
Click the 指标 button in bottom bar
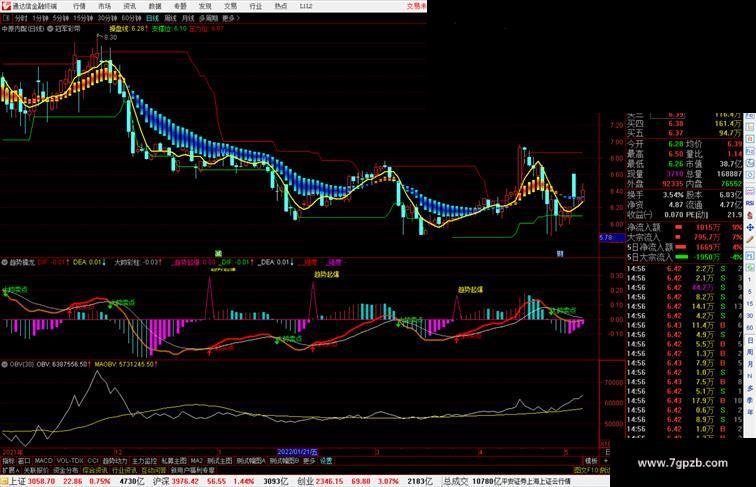coord(9,461)
